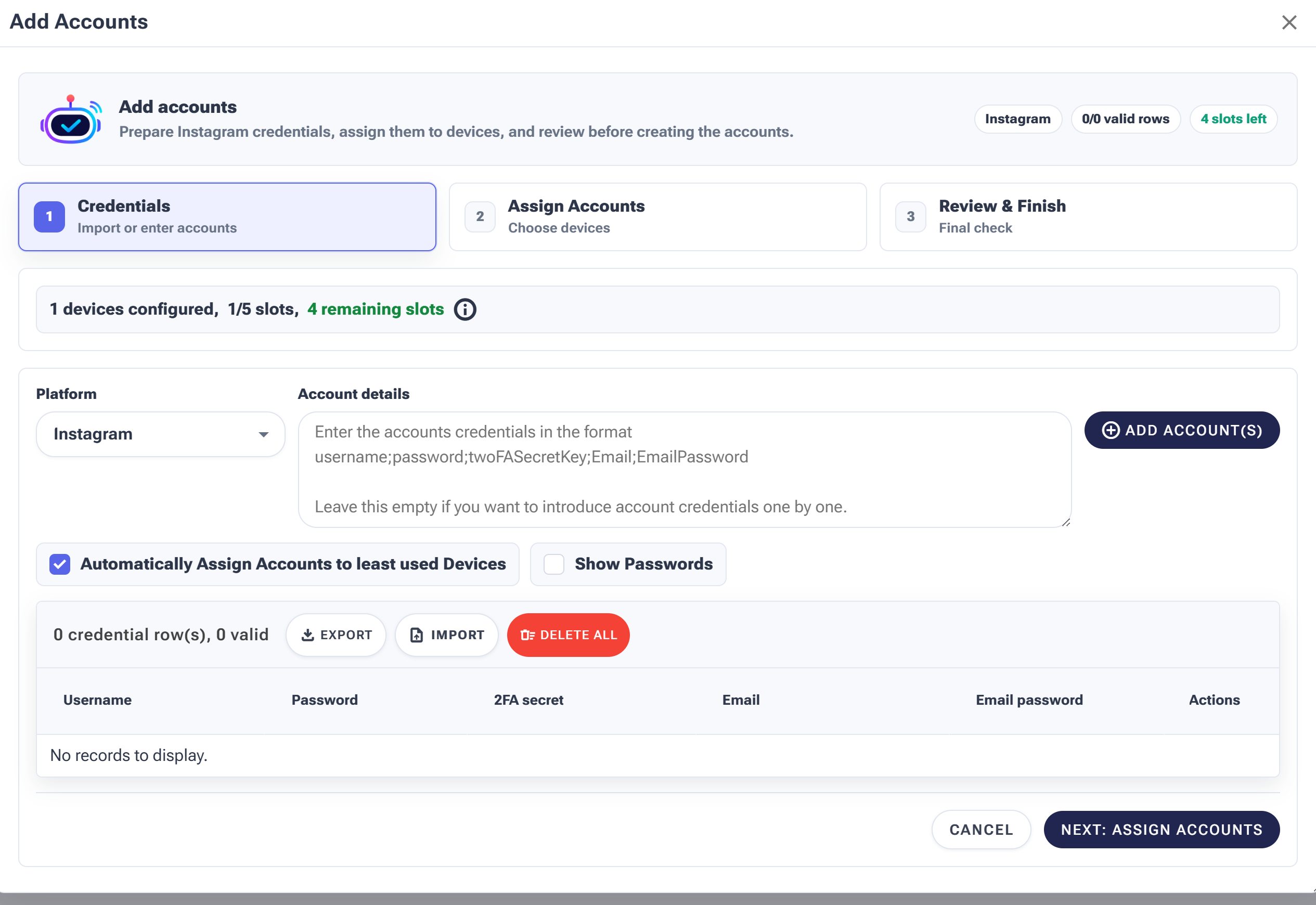Screen dimensions: 1316x905
Task: Click the Password column header
Action: click(x=325, y=700)
